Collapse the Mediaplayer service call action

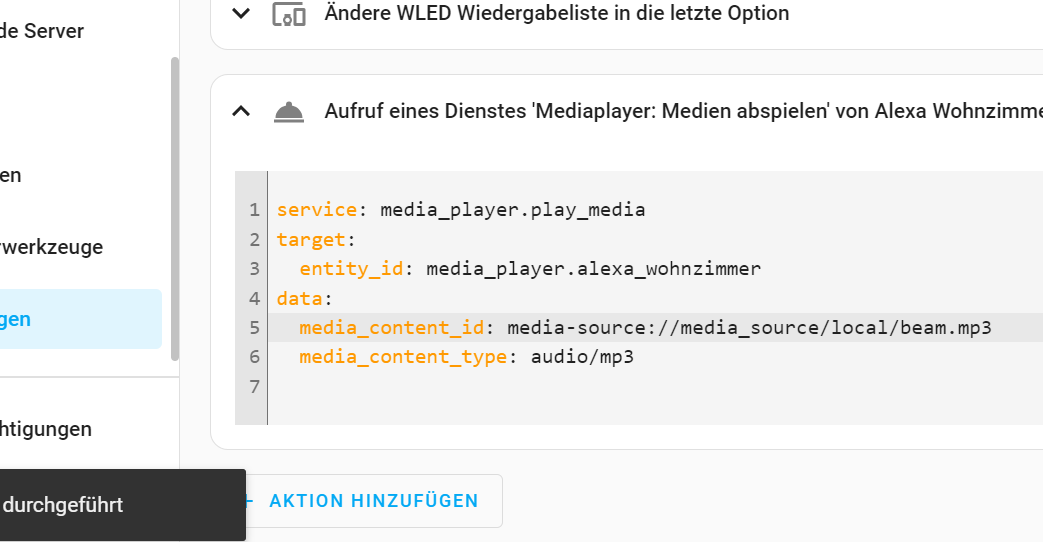241,111
